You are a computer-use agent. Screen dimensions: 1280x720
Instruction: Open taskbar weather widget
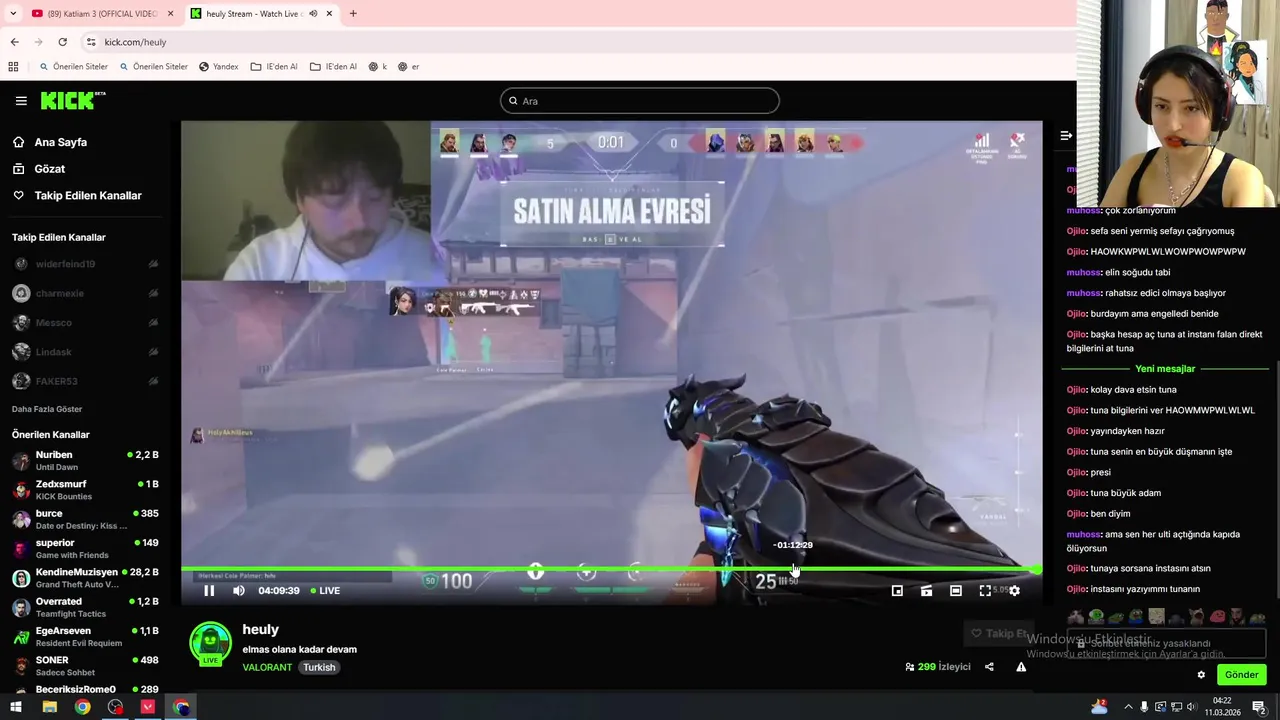point(1099,707)
